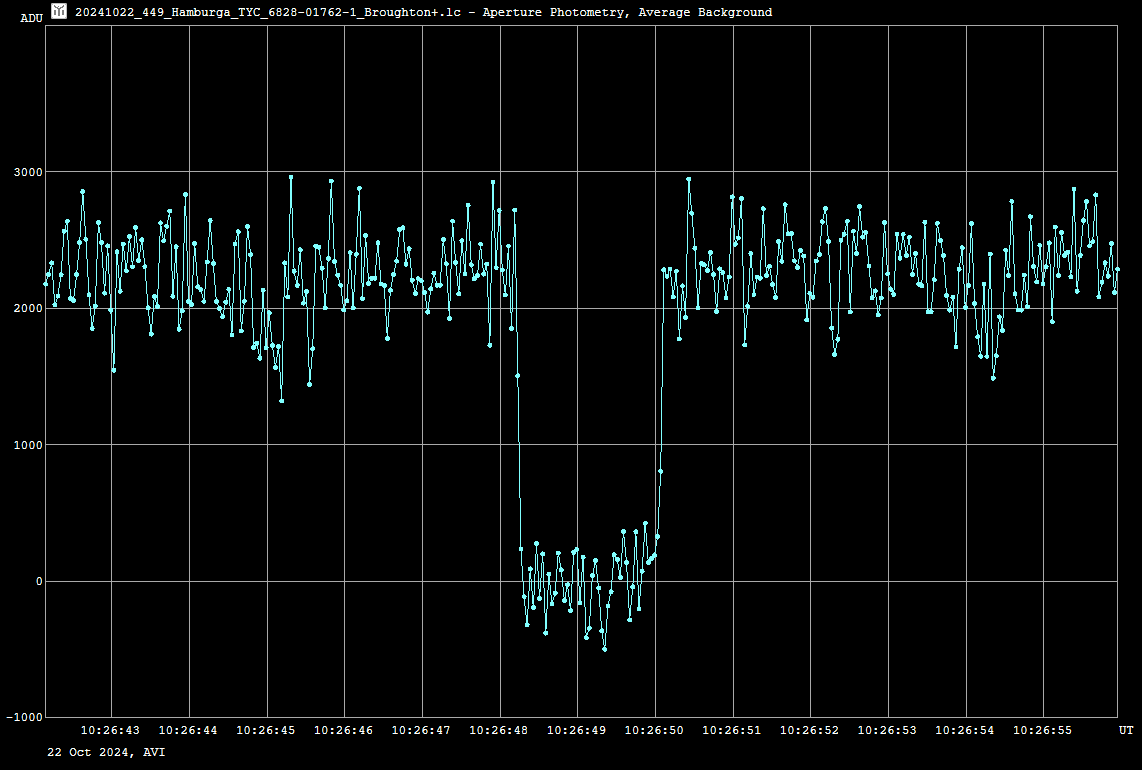Click the Hamburga light curve file title
1142x770 pixels.
424,12
